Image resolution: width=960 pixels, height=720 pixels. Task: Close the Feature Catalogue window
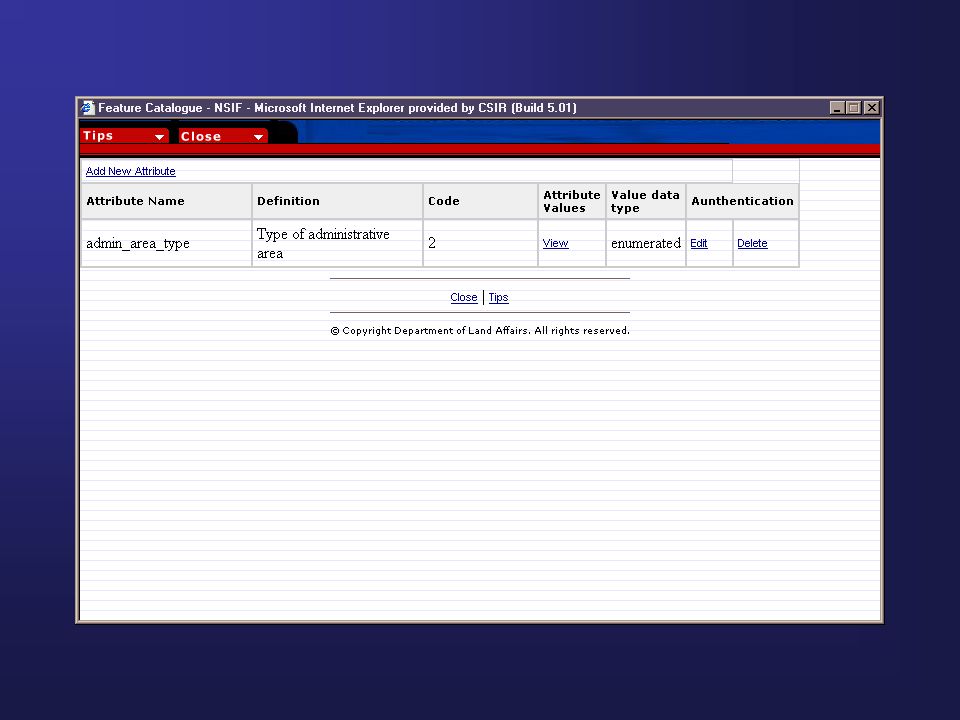pyautogui.click(x=871, y=108)
